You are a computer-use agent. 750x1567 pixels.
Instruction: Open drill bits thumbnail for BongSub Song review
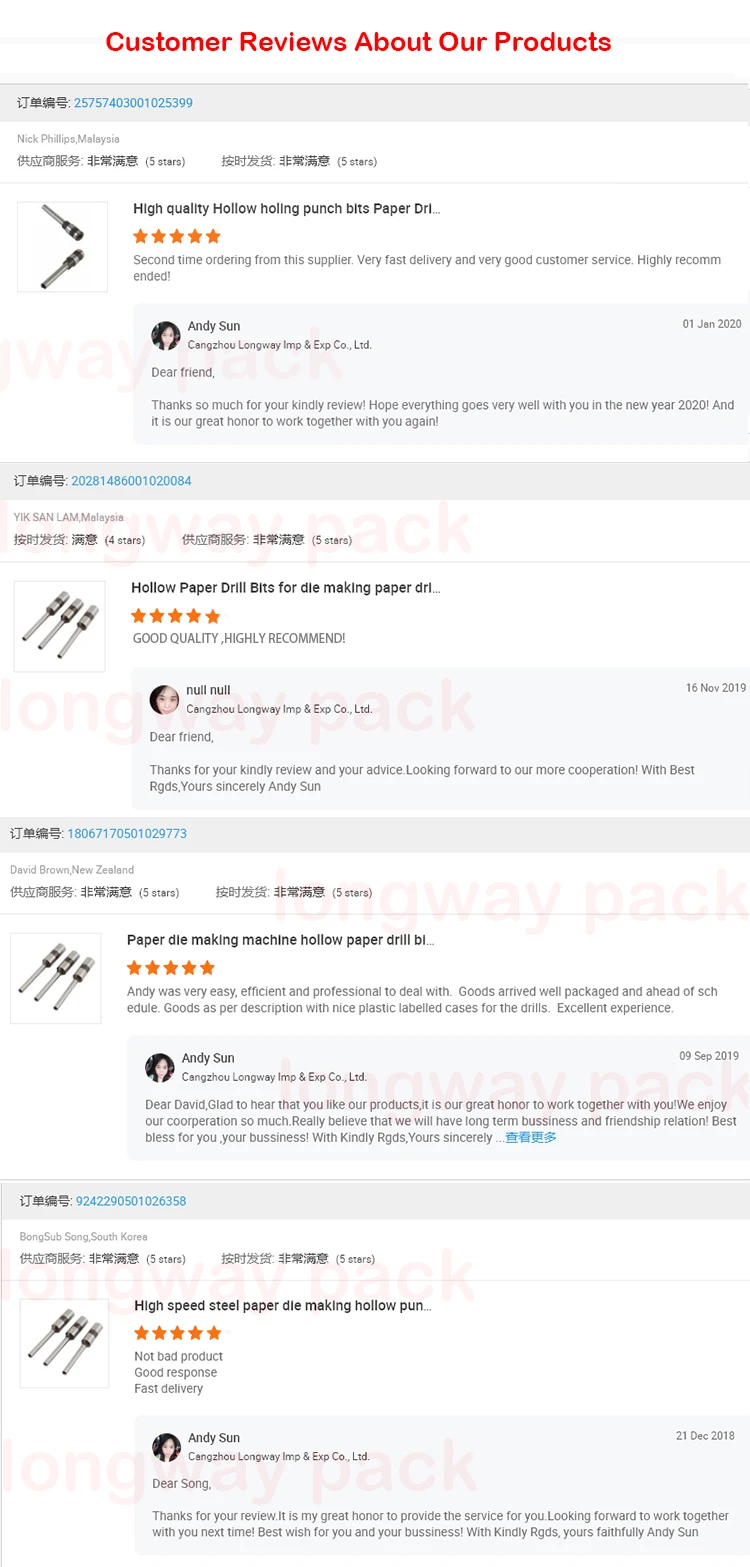tap(64, 1343)
